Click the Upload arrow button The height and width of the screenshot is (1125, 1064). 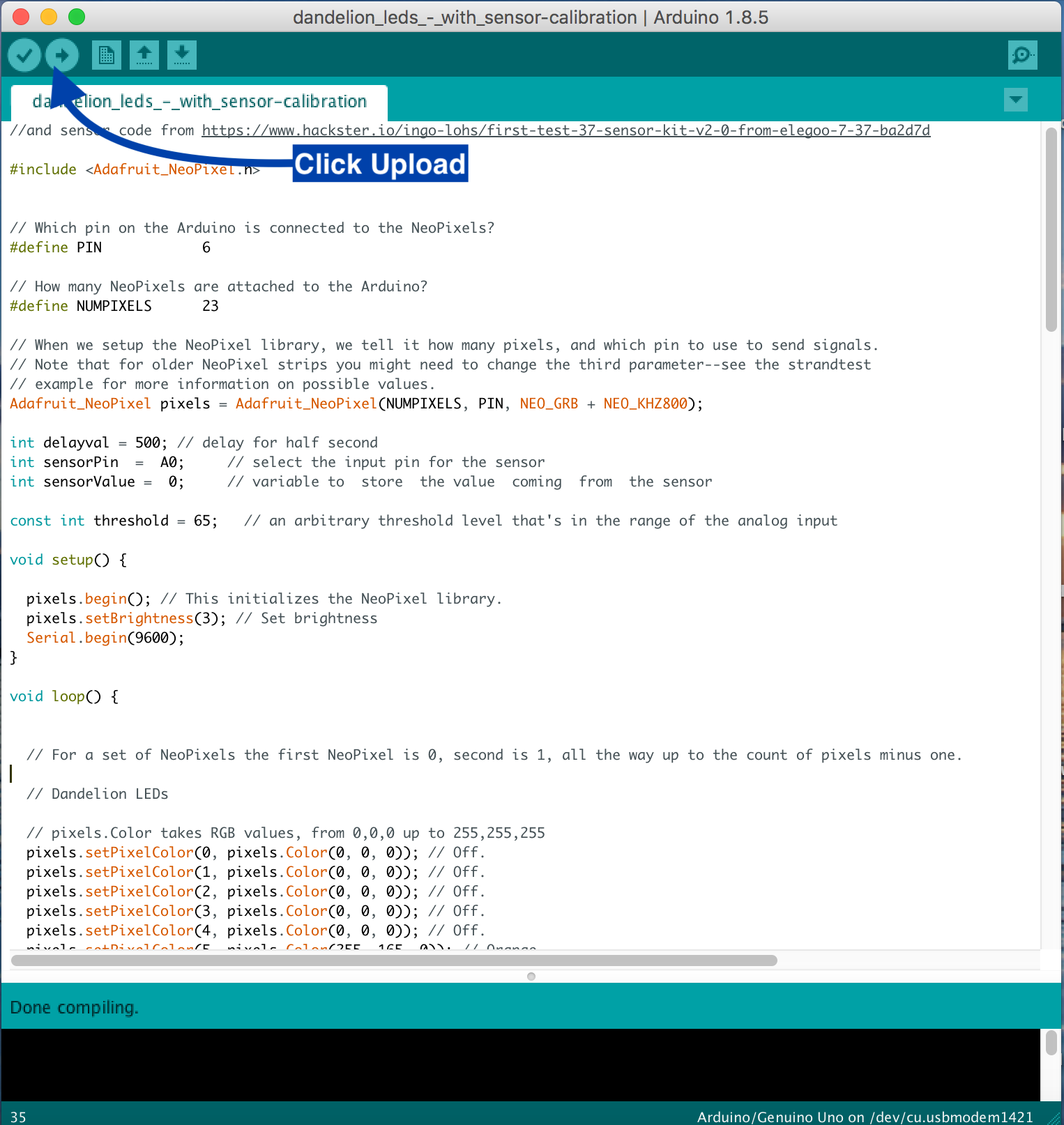[62, 55]
